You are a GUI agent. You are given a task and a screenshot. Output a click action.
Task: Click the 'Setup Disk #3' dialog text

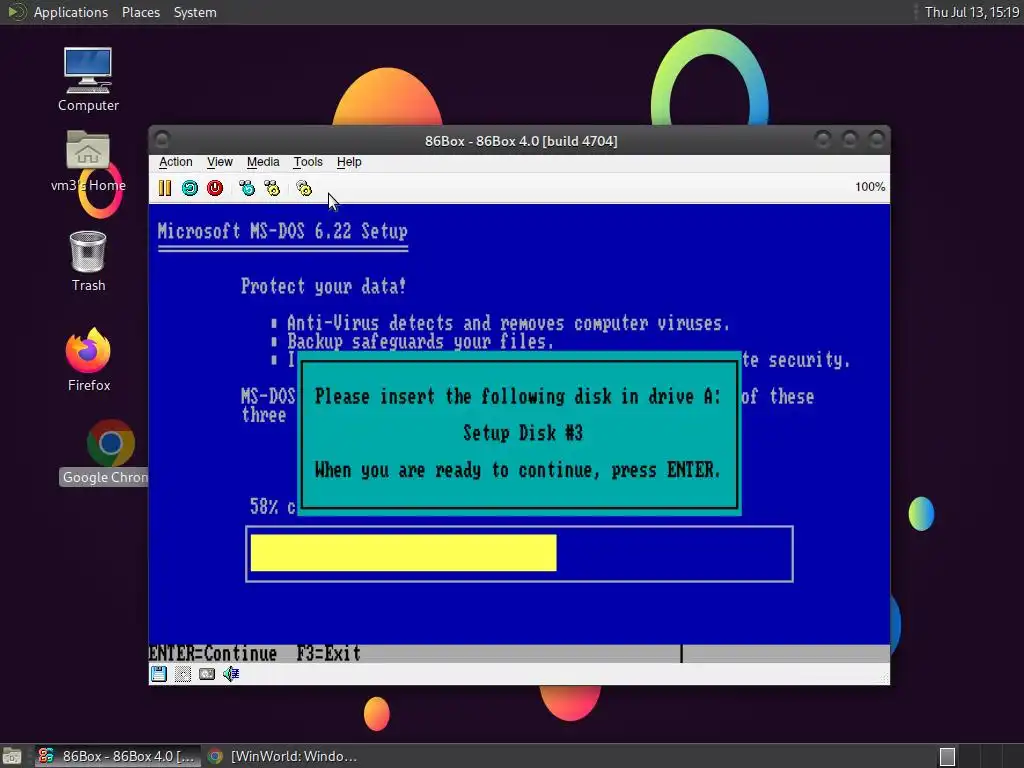(523, 433)
